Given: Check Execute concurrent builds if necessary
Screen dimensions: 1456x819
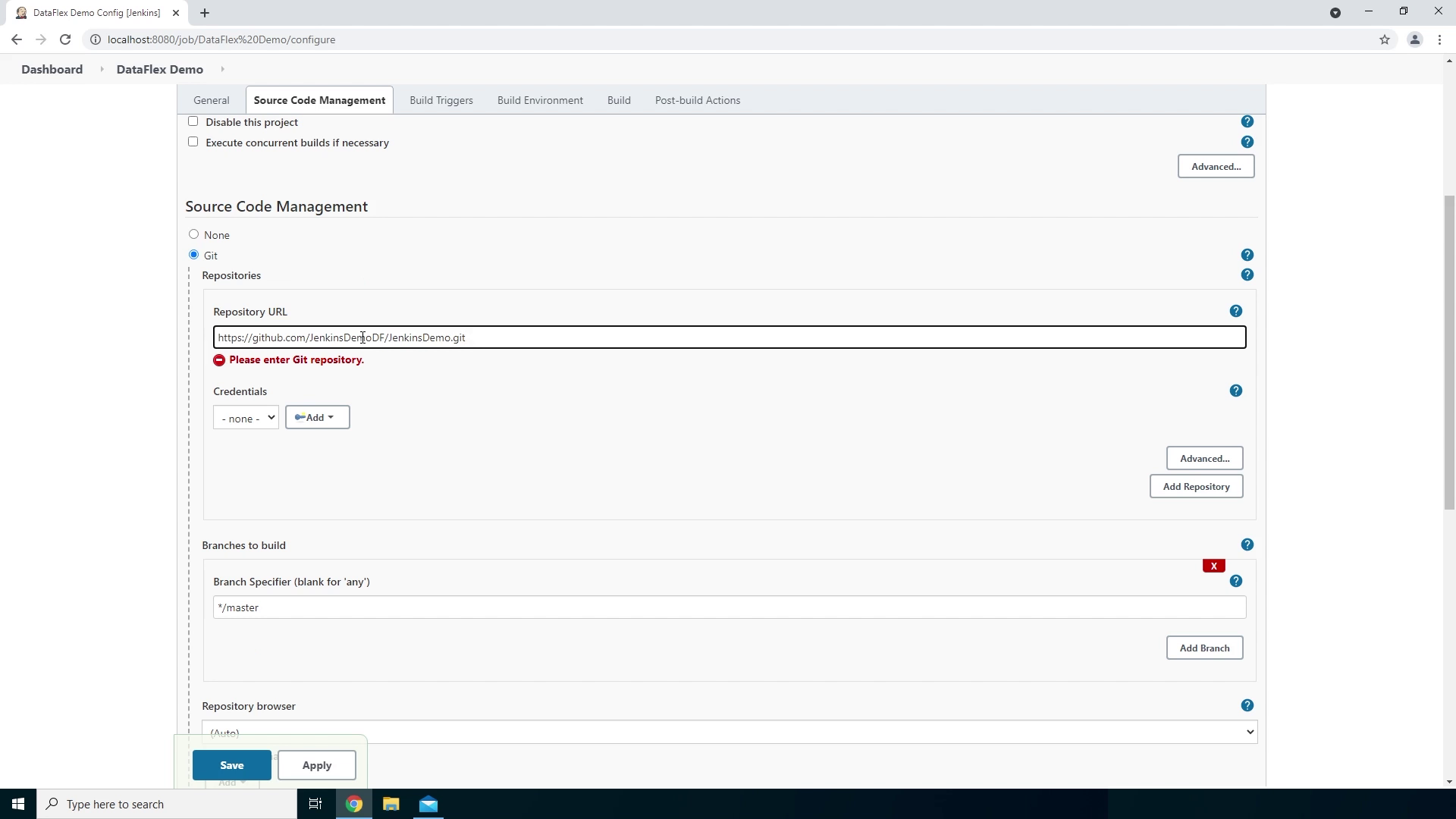Looking at the screenshot, I should click(193, 142).
